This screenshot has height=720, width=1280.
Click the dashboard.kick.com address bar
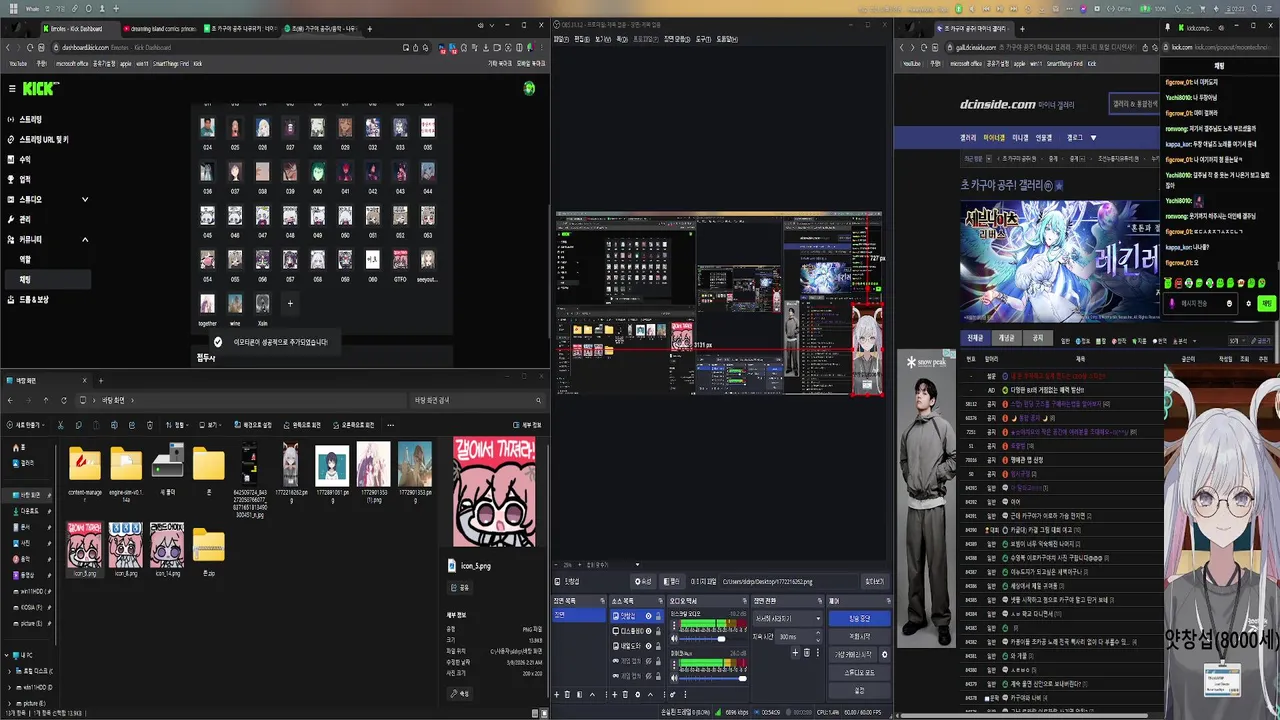point(225,47)
